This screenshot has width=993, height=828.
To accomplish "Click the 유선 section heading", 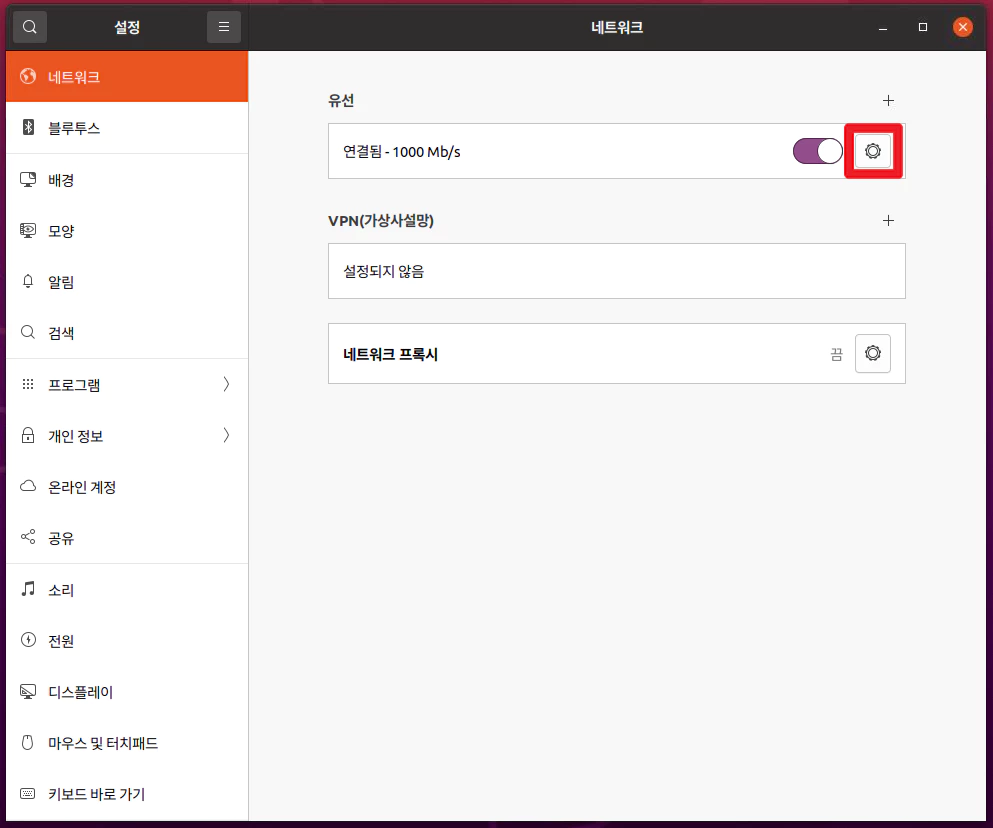I will pos(341,101).
